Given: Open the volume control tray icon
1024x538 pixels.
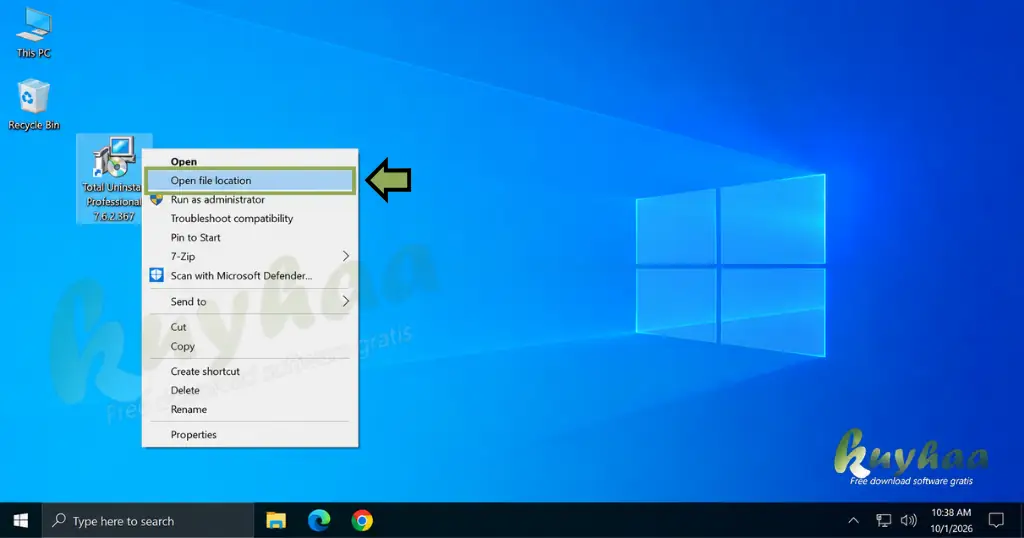Looking at the screenshot, I should tap(908, 520).
